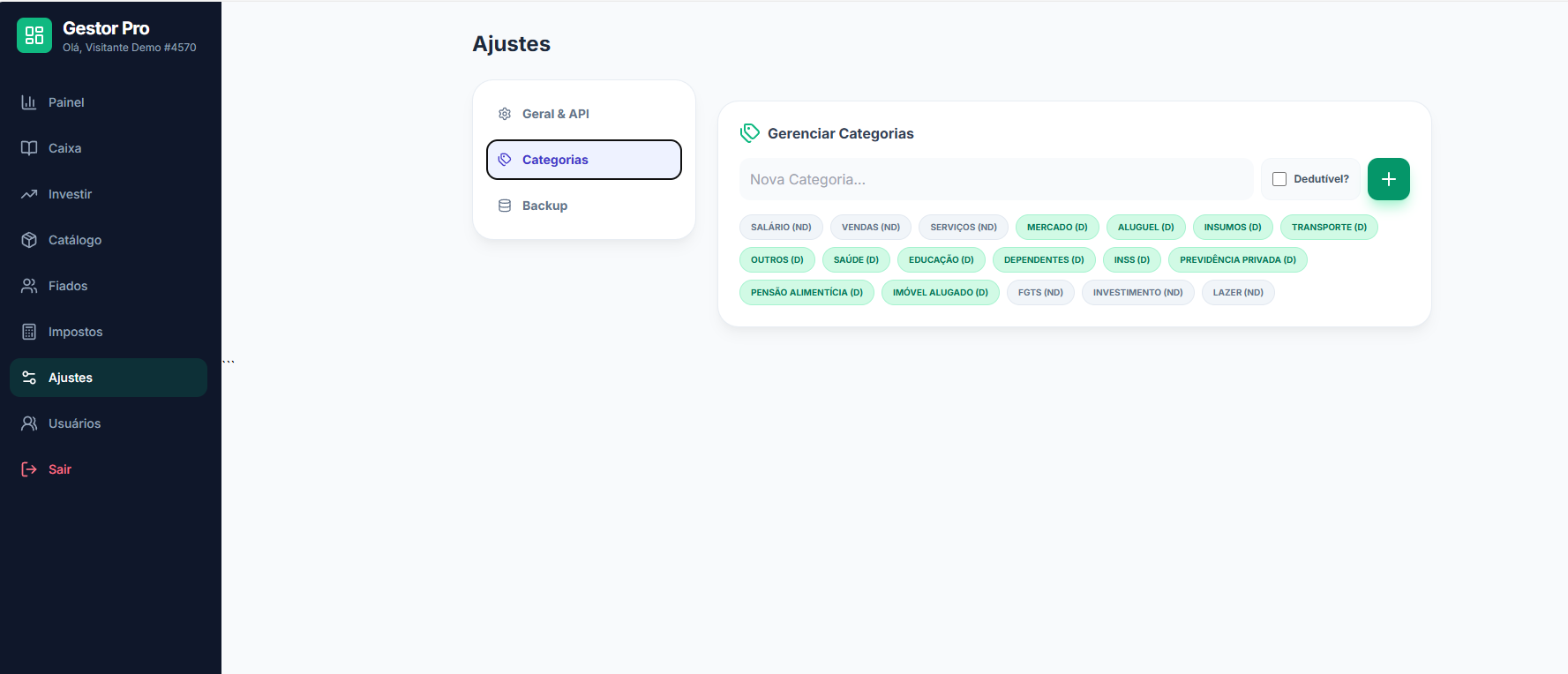Focus the Nova Categoria input field

pos(995,179)
